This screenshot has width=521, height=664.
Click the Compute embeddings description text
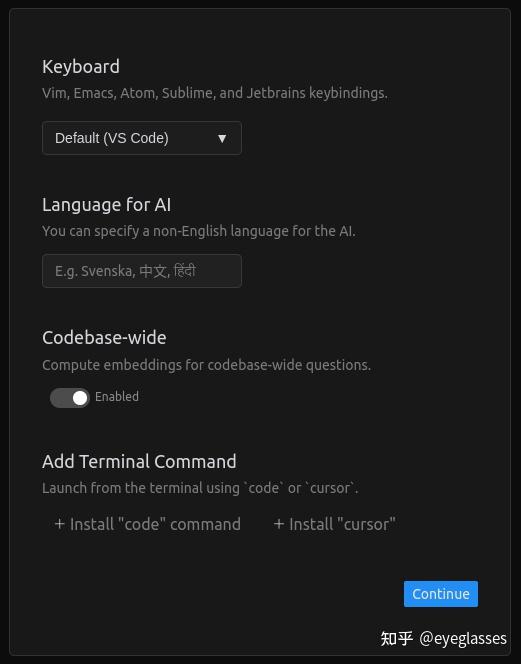tap(207, 365)
